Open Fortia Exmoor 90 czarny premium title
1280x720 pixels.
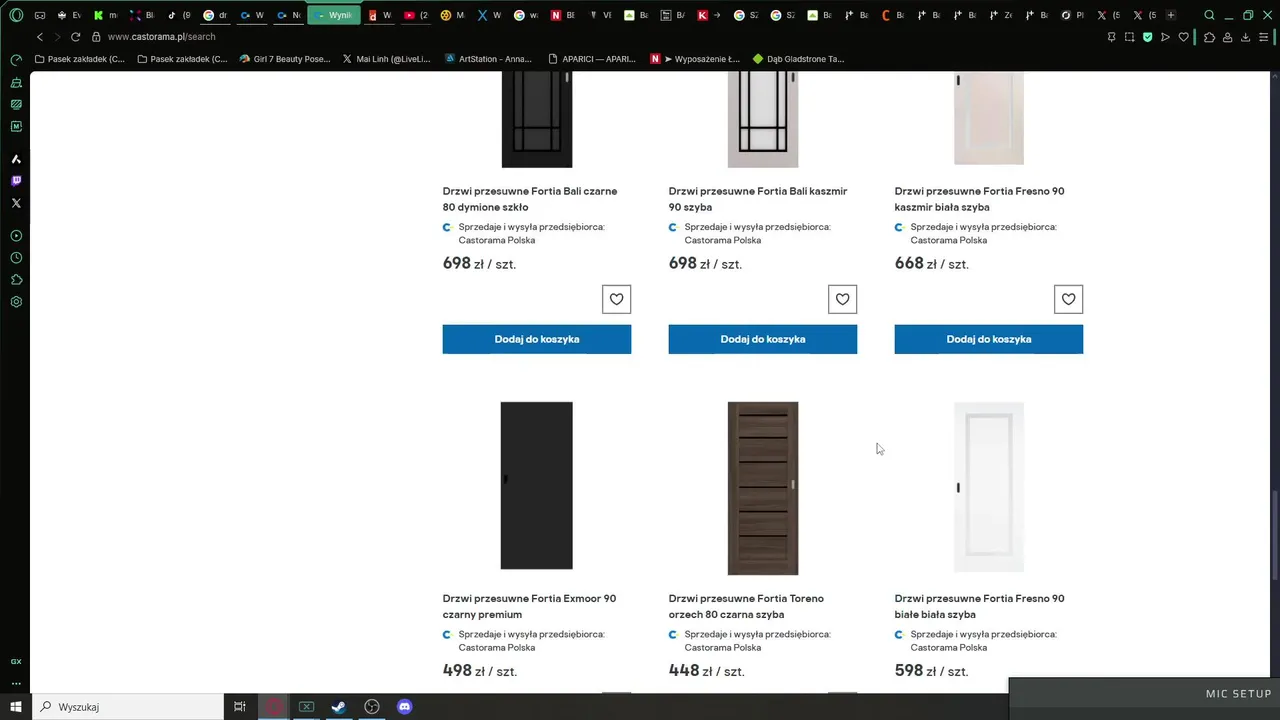[x=529, y=606]
